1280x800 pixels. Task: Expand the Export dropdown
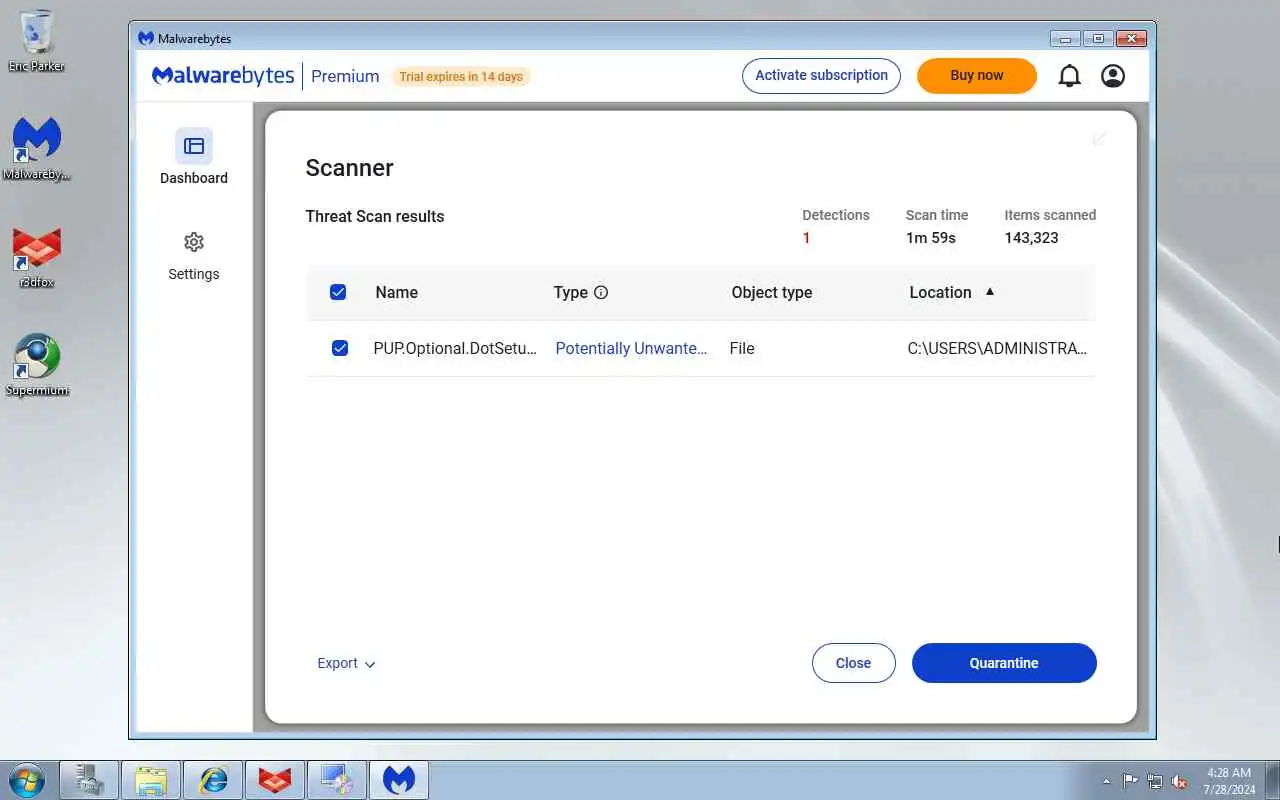click(346, 663)
